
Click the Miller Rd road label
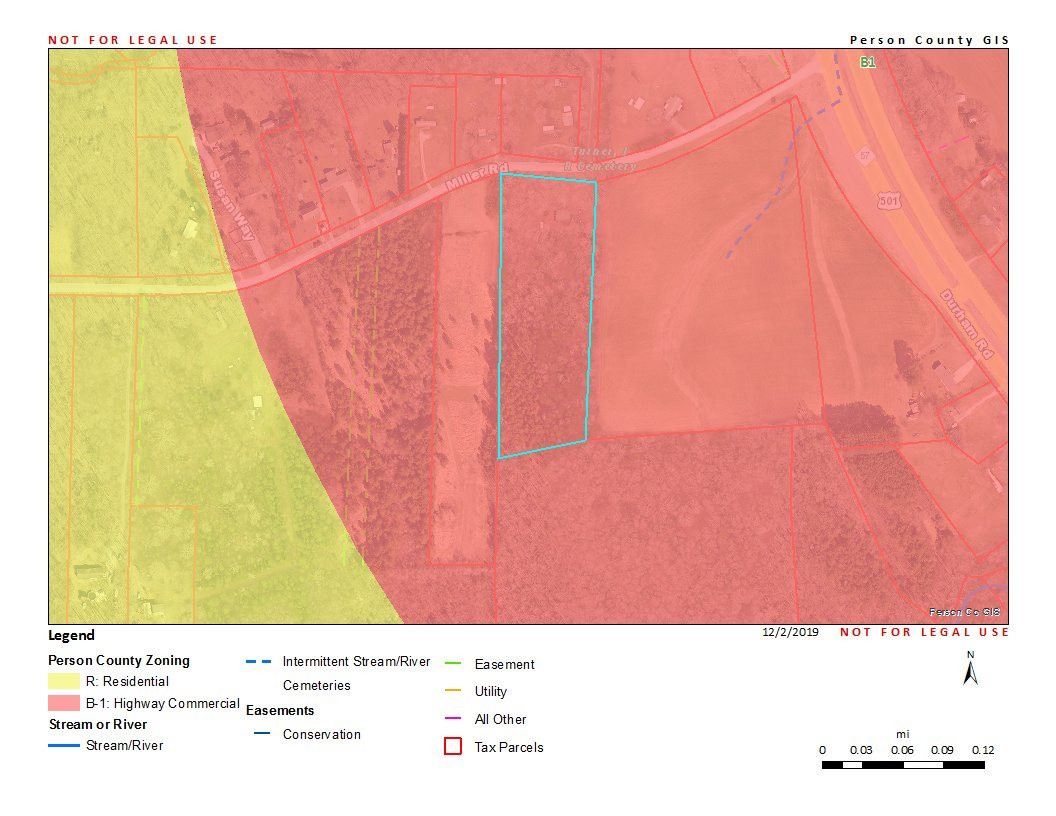click(x=472, y=176)
